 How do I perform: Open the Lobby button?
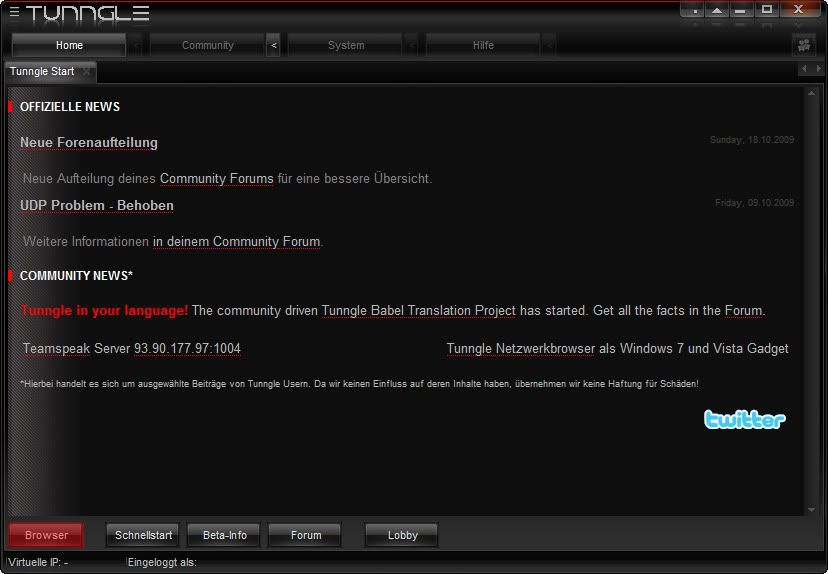coord(402,535)
